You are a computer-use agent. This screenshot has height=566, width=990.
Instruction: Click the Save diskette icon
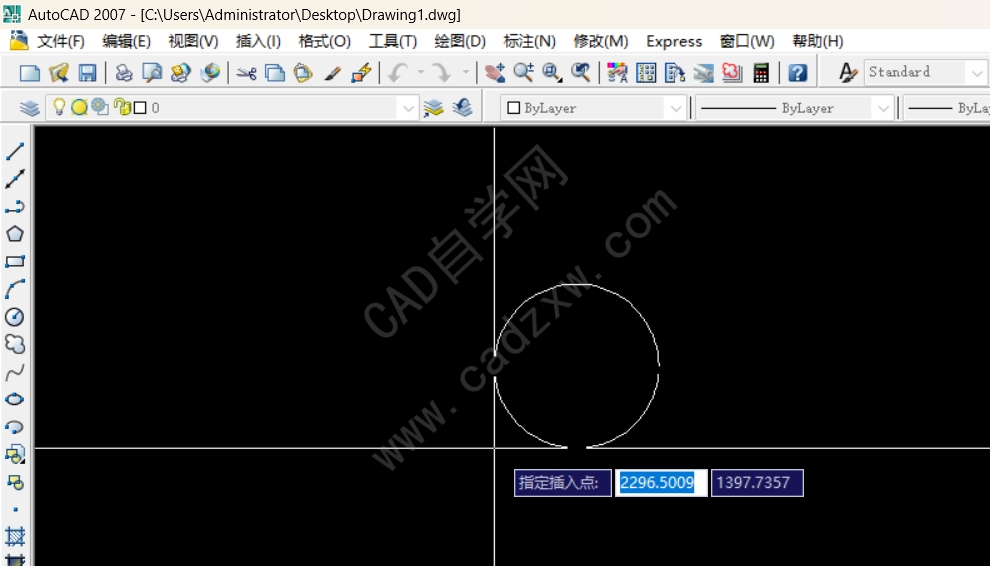click(87, 73)
